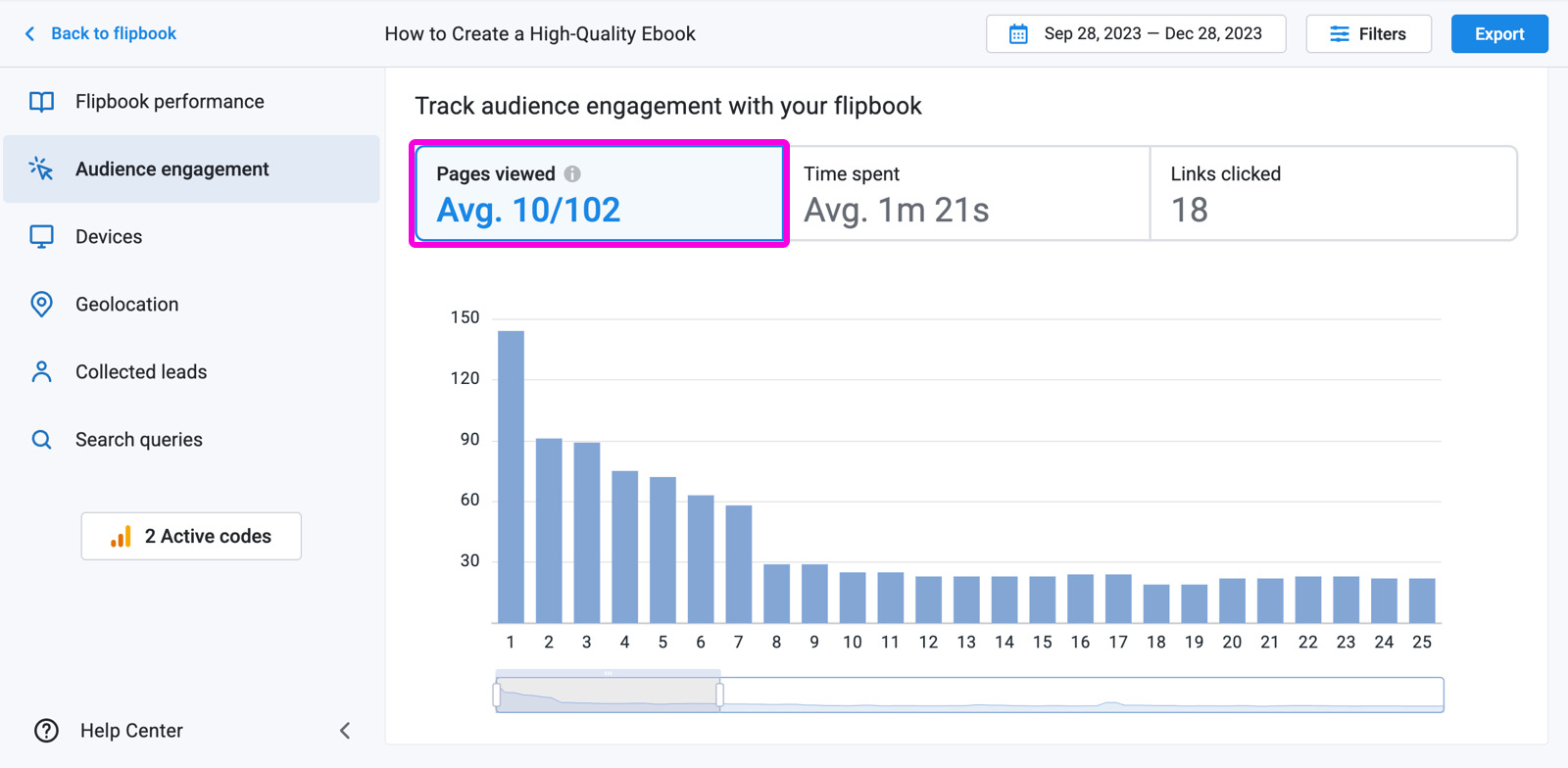Click the bar for page 9
Screen dimensions: 1568x768
814,594
